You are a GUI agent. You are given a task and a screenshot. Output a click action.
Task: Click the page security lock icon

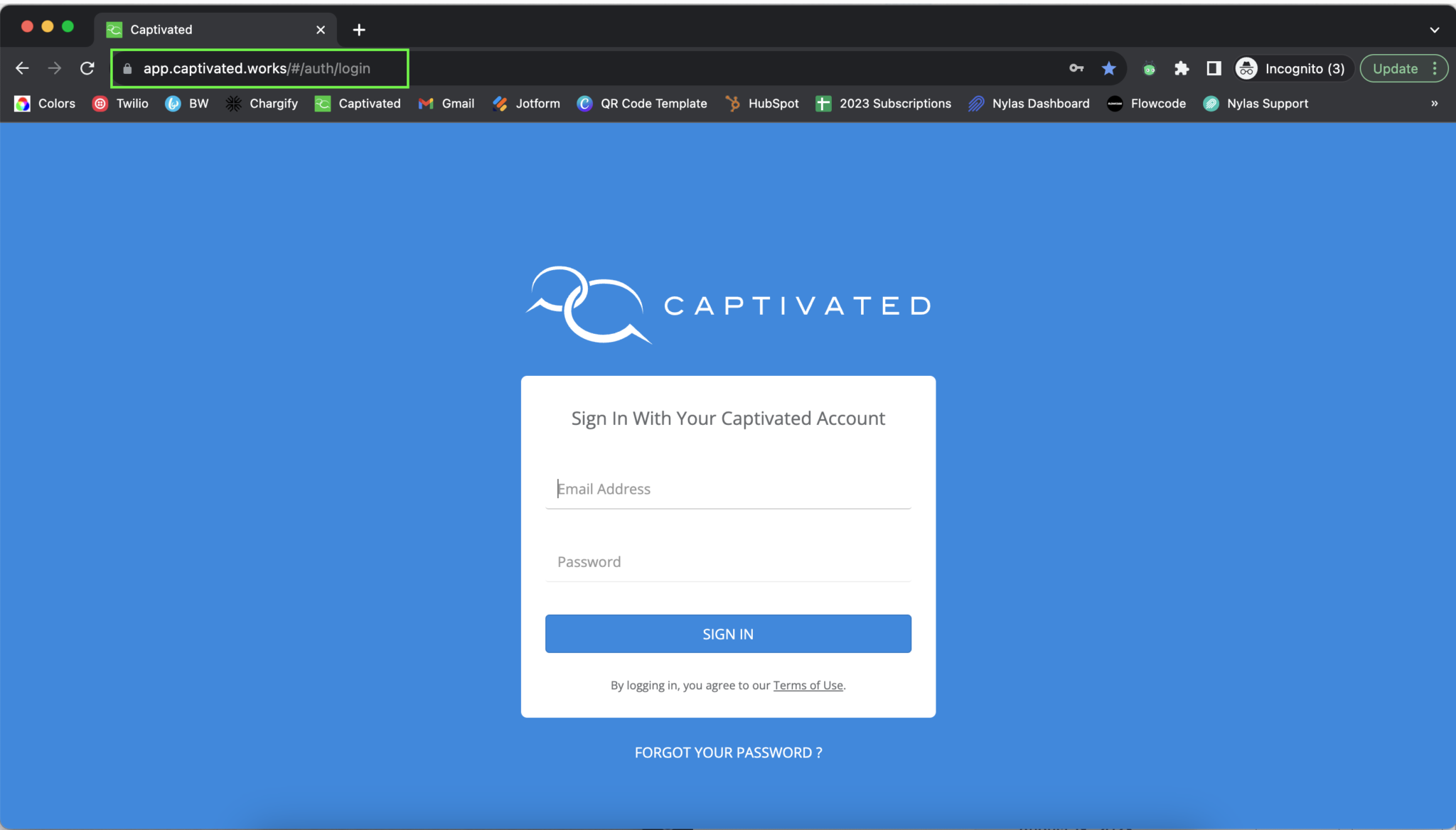pyautogui.click(x=127, y=68)
